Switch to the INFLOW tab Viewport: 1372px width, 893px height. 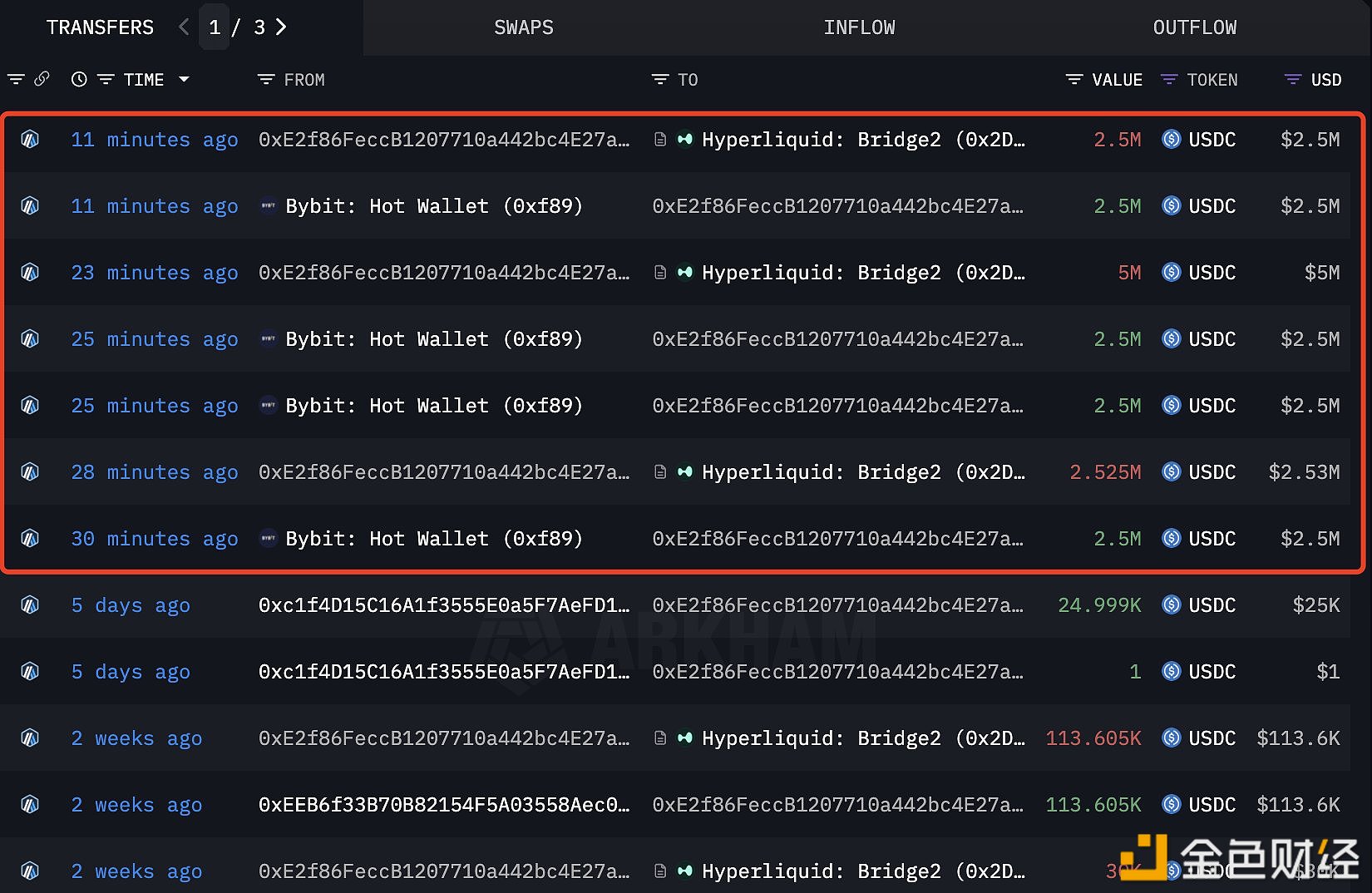pos(859,27)
